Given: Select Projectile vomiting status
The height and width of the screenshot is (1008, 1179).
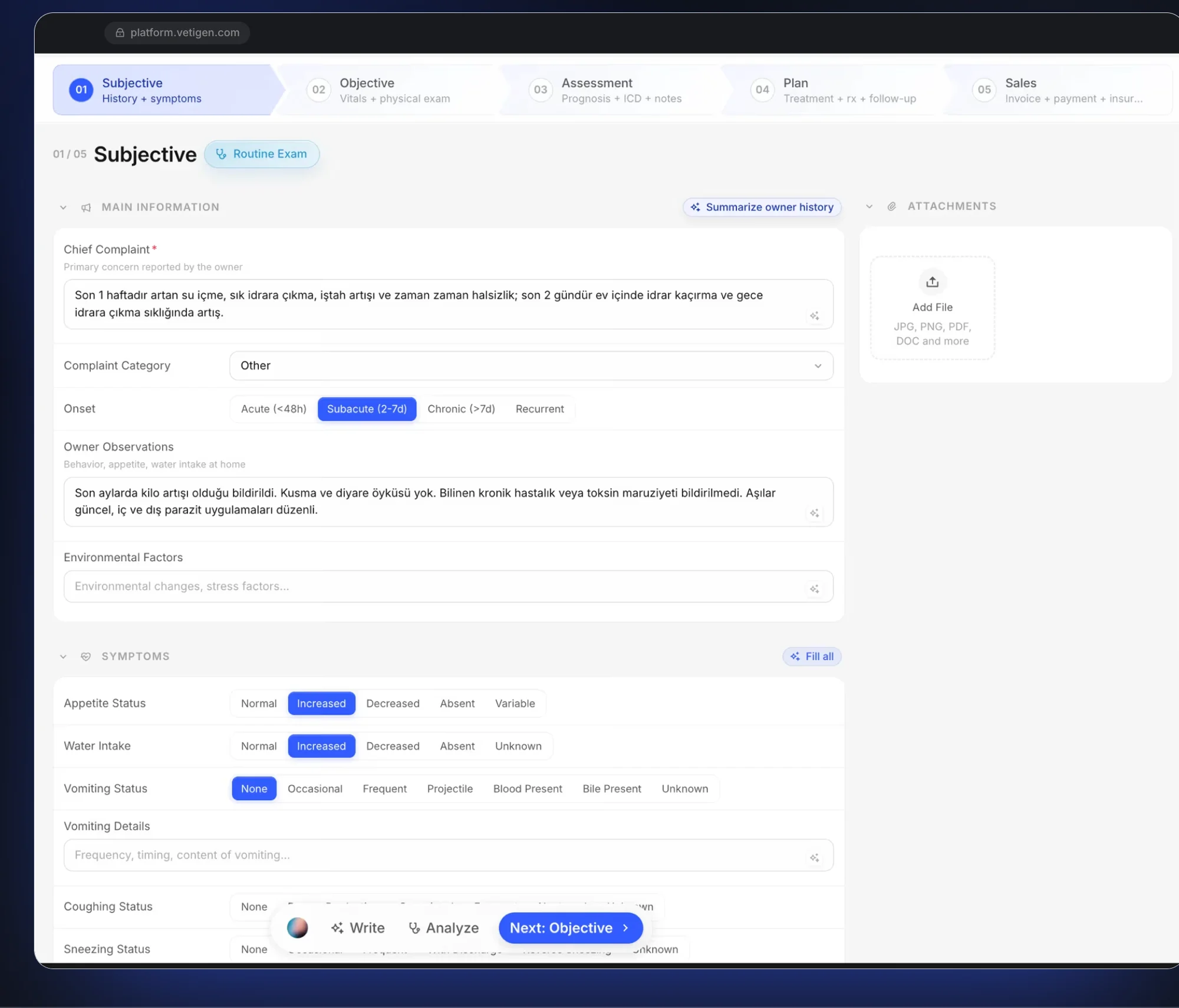Looking at the screenshot, I should tap(450, 789).
